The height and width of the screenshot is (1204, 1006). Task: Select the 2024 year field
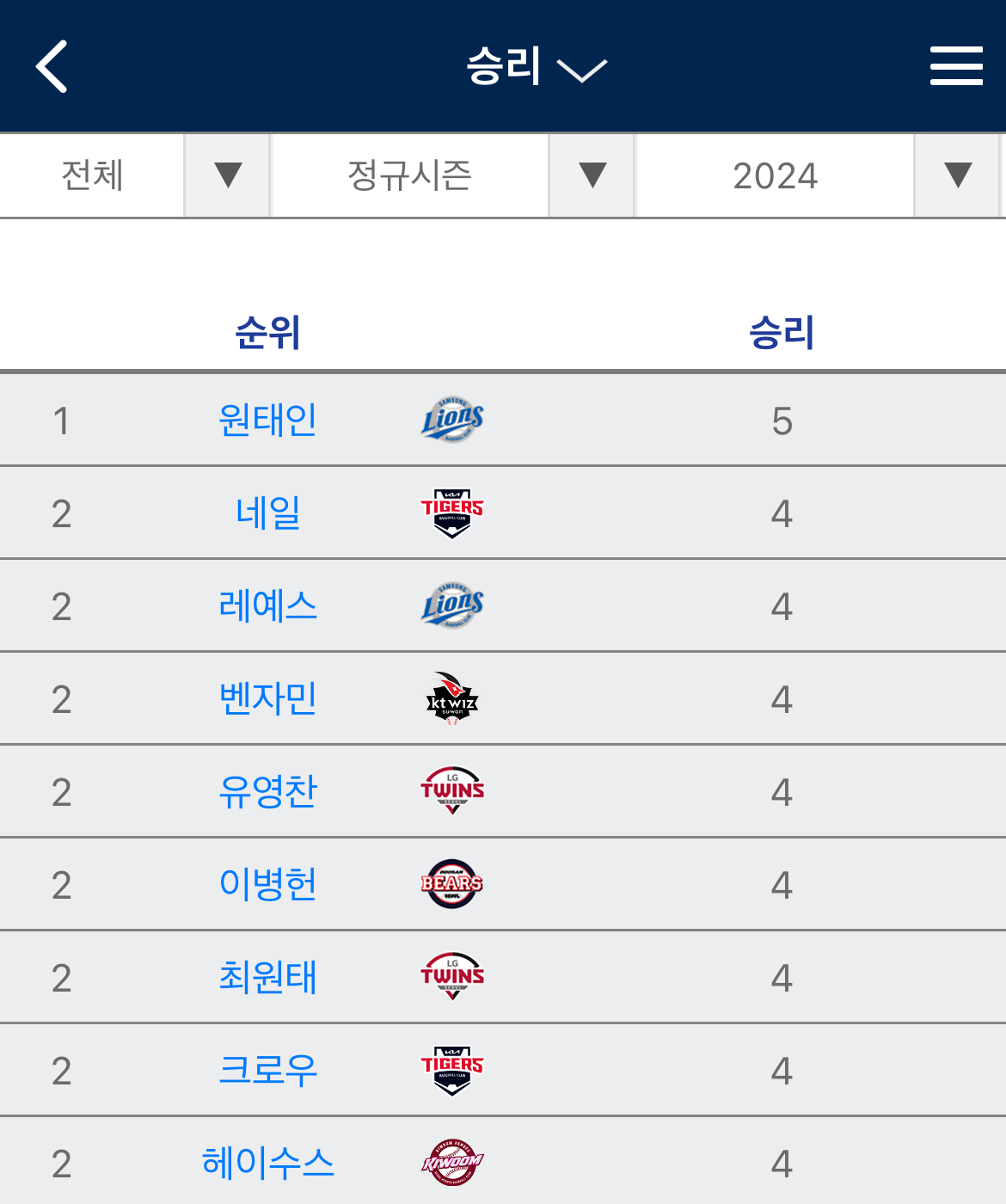click(x=774, y=175)
